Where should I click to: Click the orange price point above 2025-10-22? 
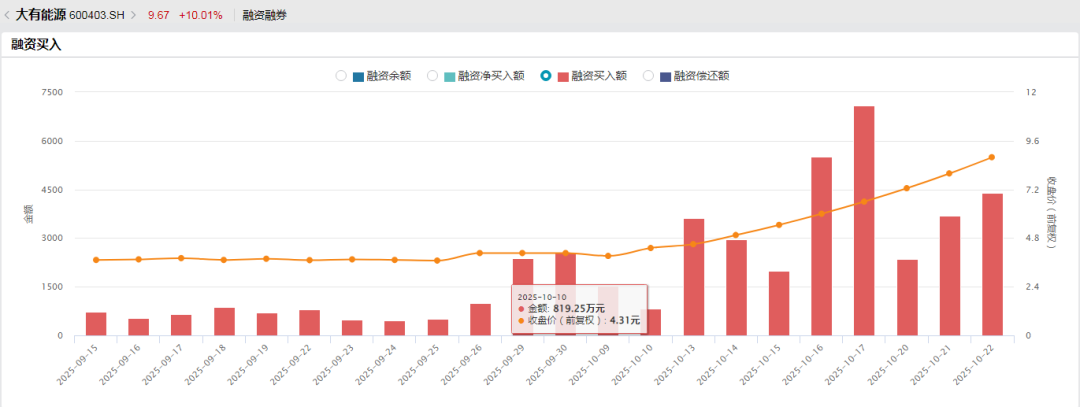(x=992, y=157)
